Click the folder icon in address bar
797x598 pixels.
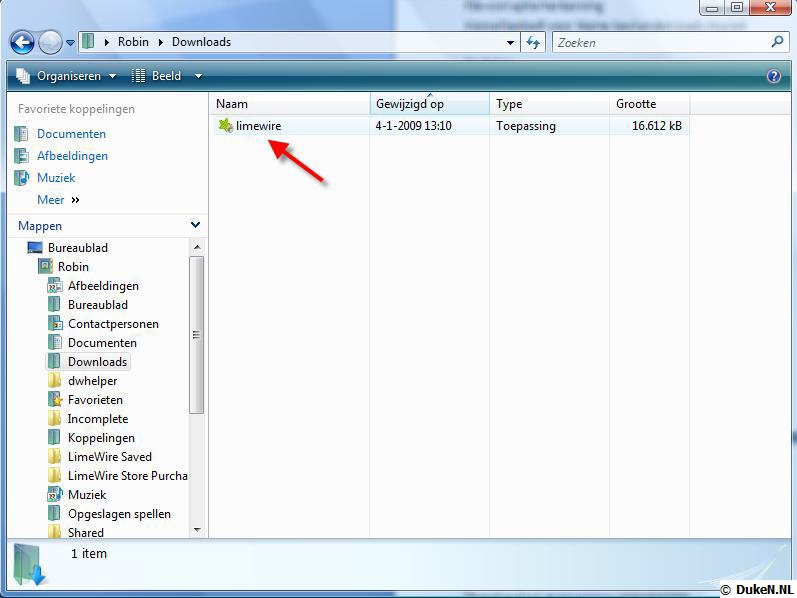88,41
